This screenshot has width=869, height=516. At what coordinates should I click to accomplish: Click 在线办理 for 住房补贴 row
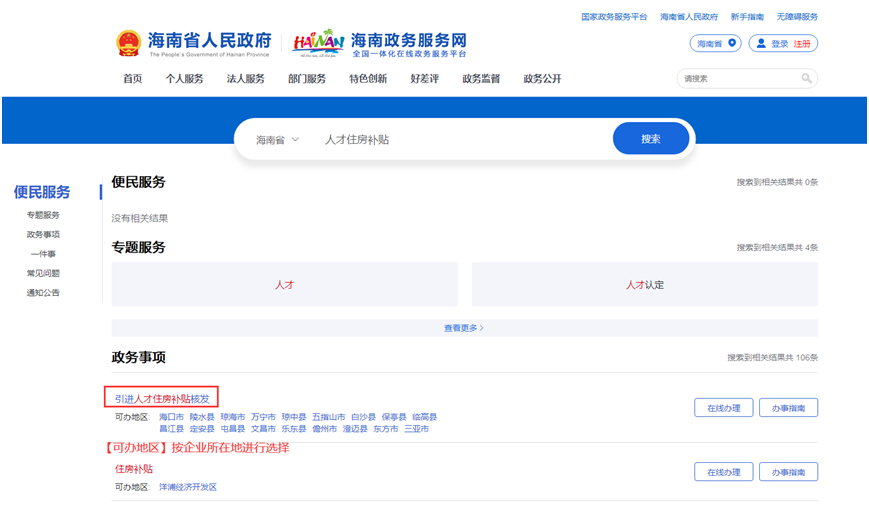coord(724,472)
